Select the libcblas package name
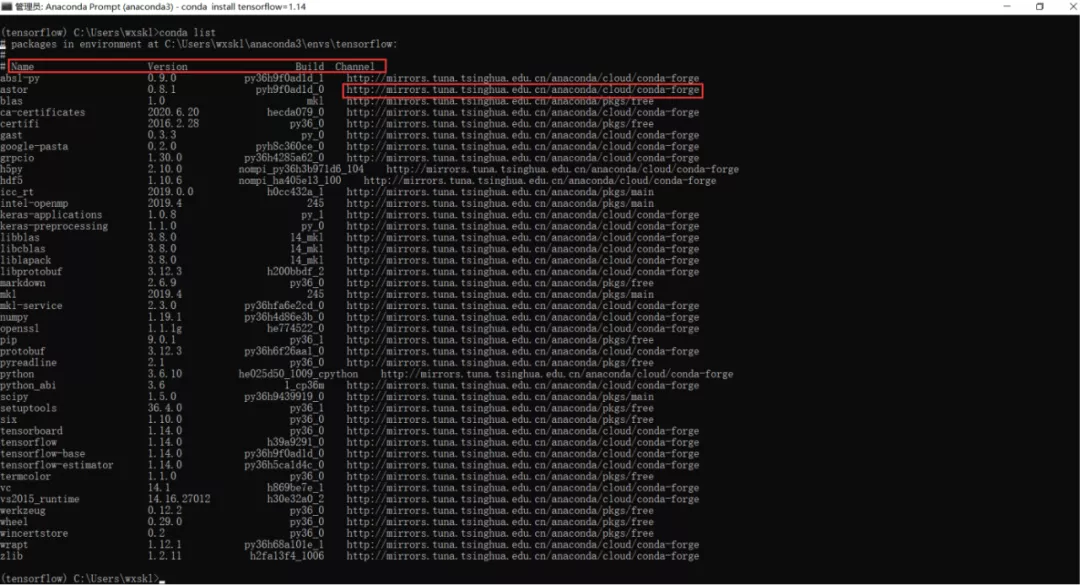 (23, 249)
